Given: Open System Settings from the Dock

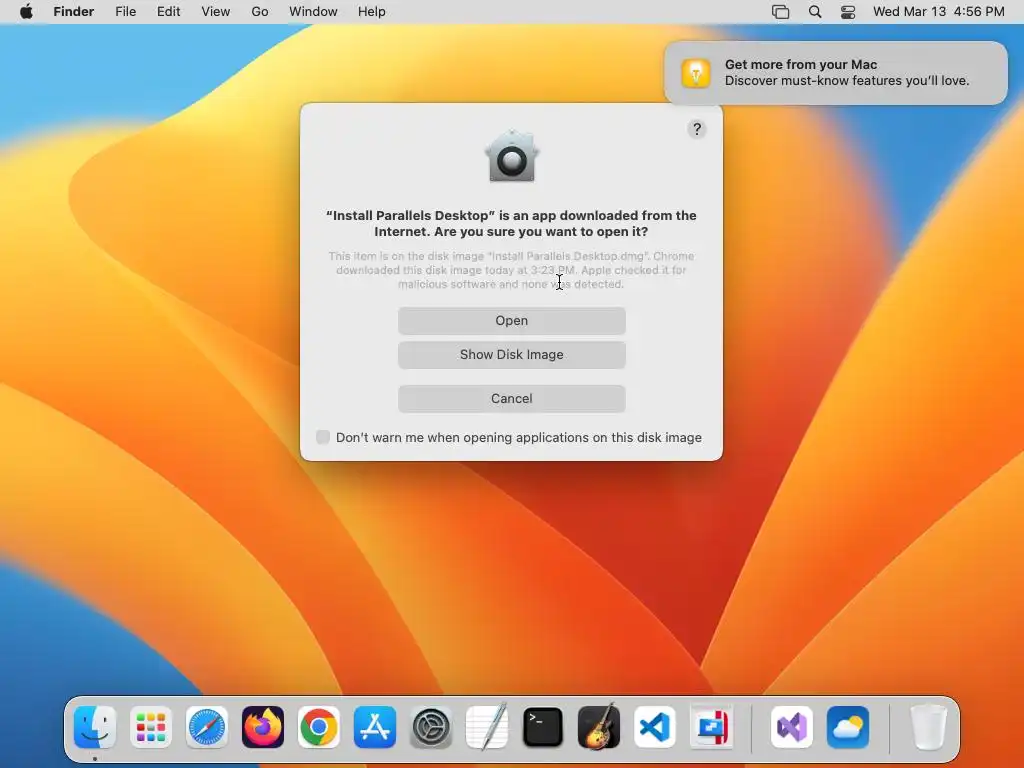Looking at the screenshot, I should click(431, 727).
